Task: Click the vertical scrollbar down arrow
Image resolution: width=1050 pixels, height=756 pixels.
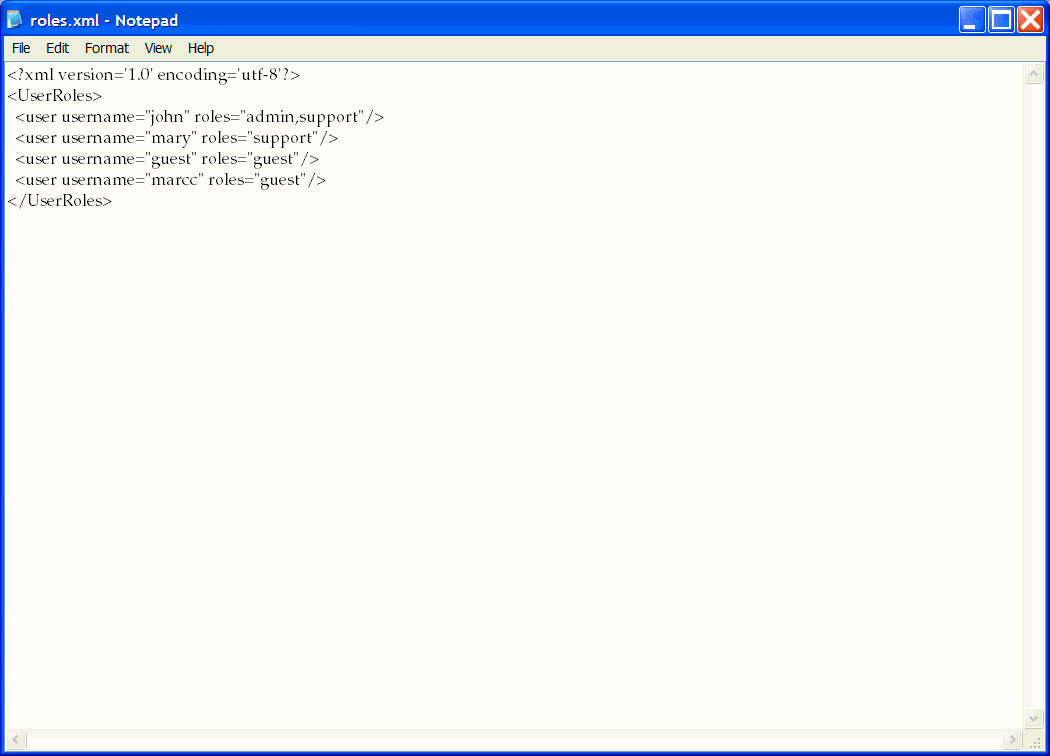Action: [x=1033, y=719]
